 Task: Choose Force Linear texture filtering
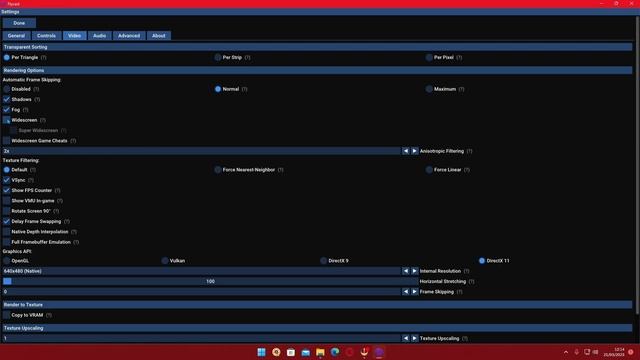pyautogui.click(x=429, y=170)
